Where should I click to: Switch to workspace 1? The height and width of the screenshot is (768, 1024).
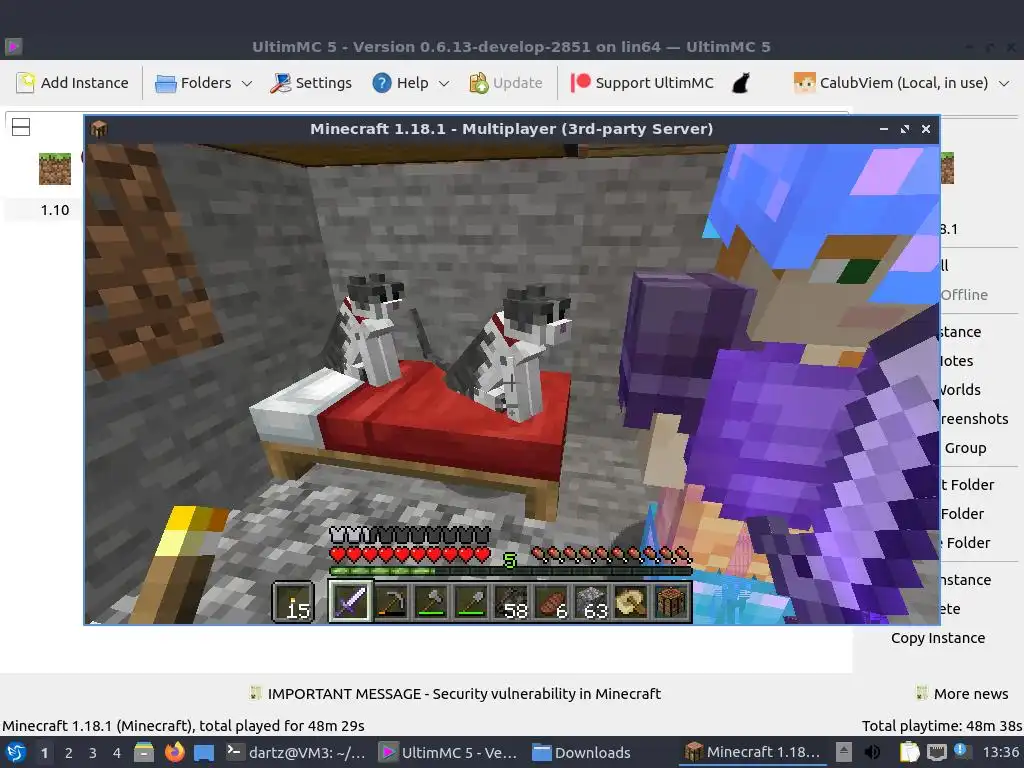tap(44, 753)
